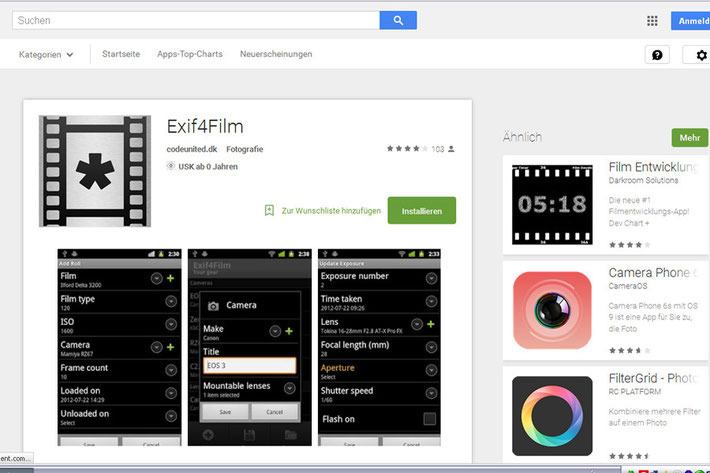Click the camera icon in Camera dialog
The height and width of the screenshot is (473, 710).
pyautogui.click(x=213, y=306)
